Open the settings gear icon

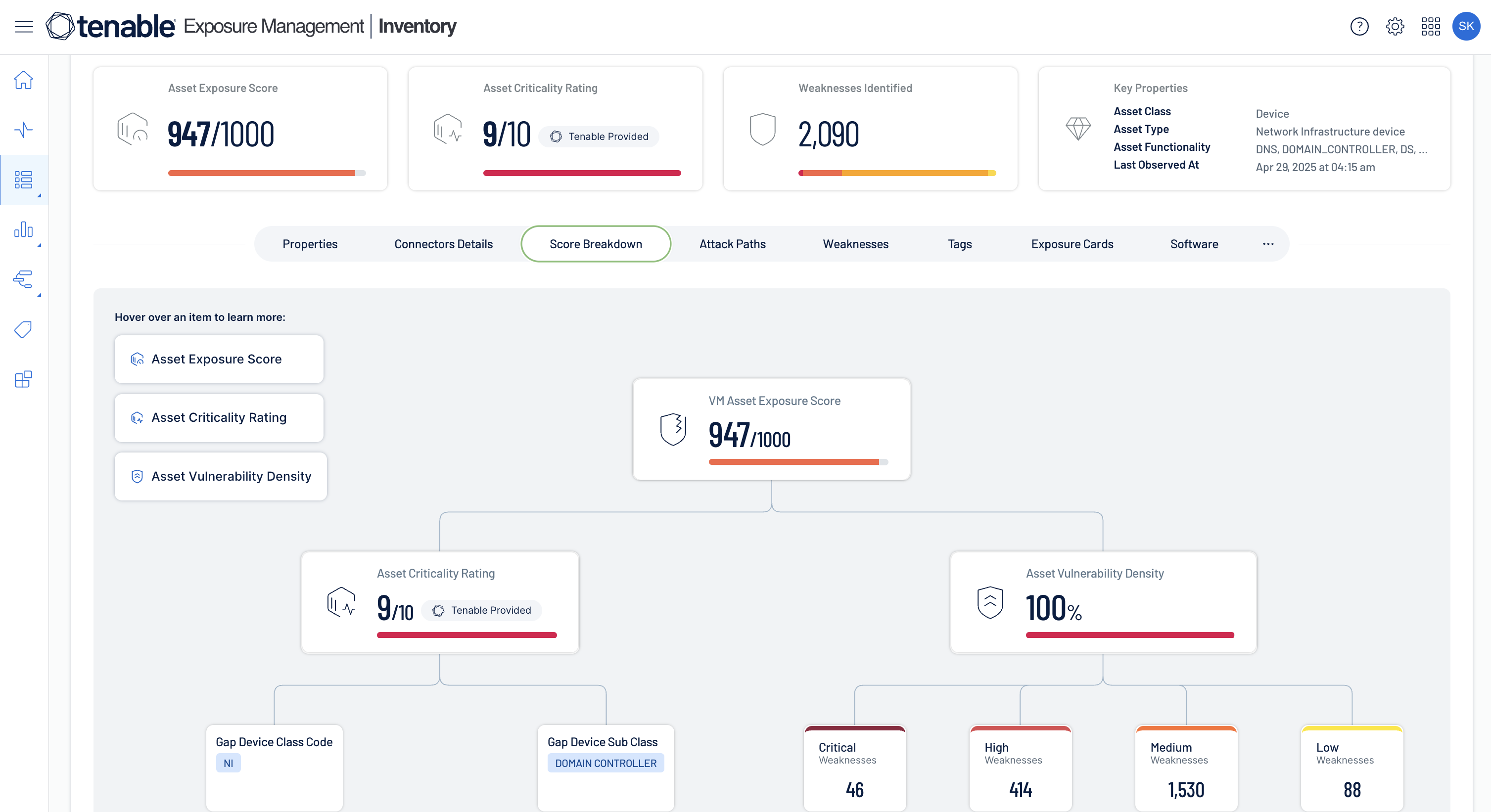1395,26
